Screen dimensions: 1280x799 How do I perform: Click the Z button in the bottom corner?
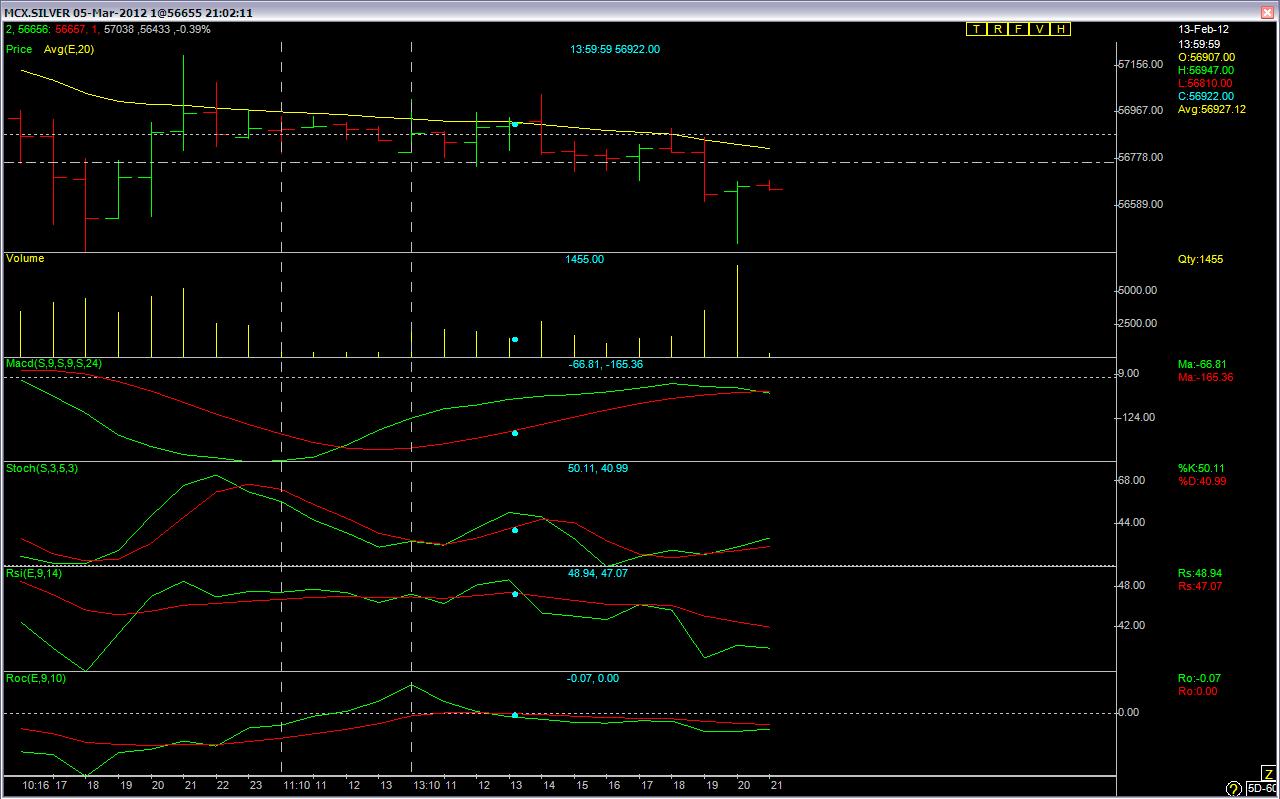coord(1268,773)
